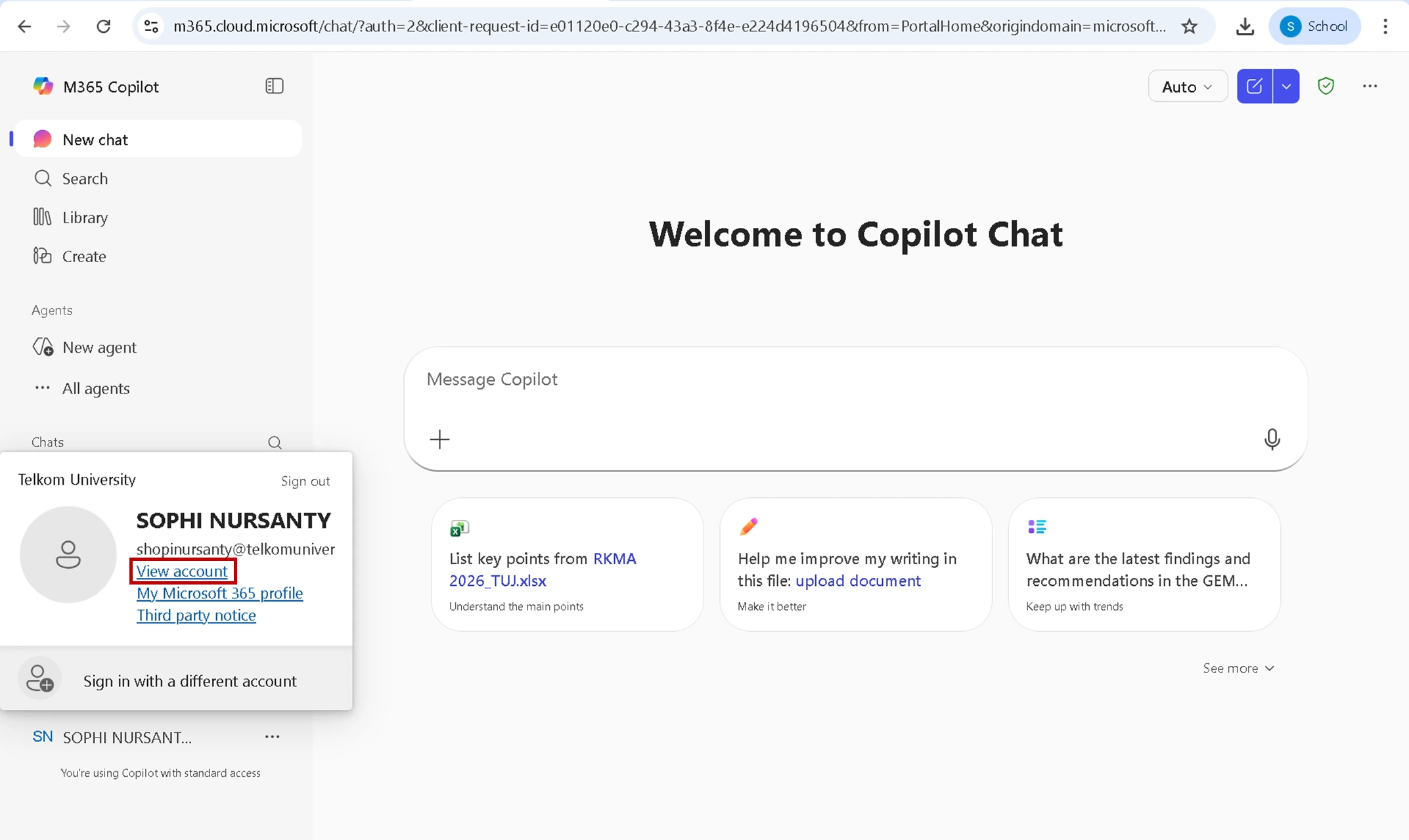This screenshot has width=1409, height=840.
Task: Click the green shield protection icon
Action: coord(1326,86)
